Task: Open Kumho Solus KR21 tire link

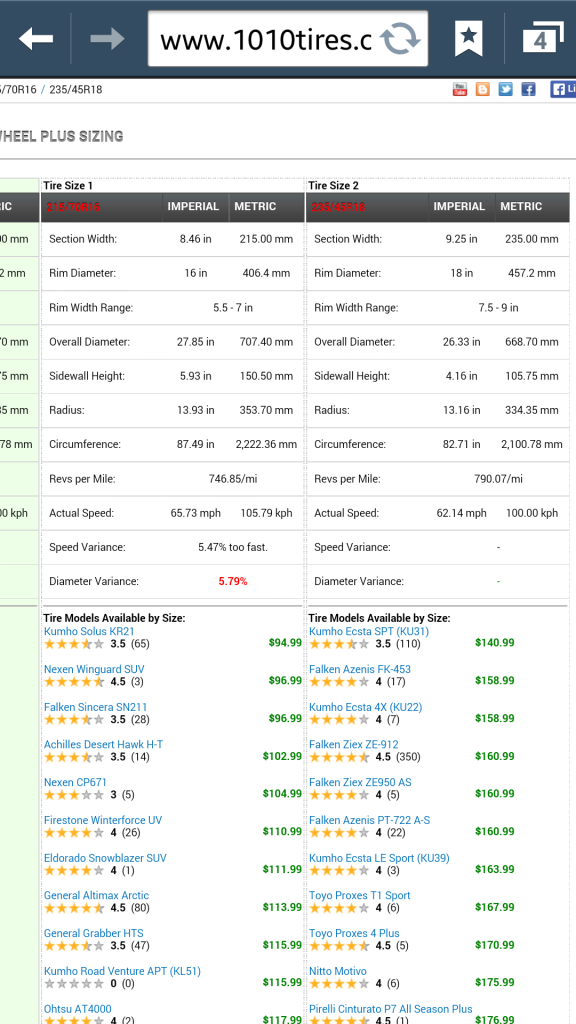Action: (89, 632)
